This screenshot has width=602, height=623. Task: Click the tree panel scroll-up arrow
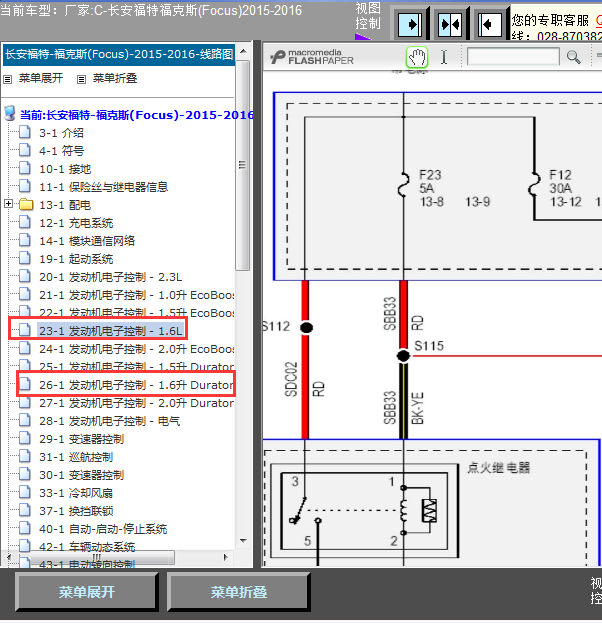pos(243,51)
